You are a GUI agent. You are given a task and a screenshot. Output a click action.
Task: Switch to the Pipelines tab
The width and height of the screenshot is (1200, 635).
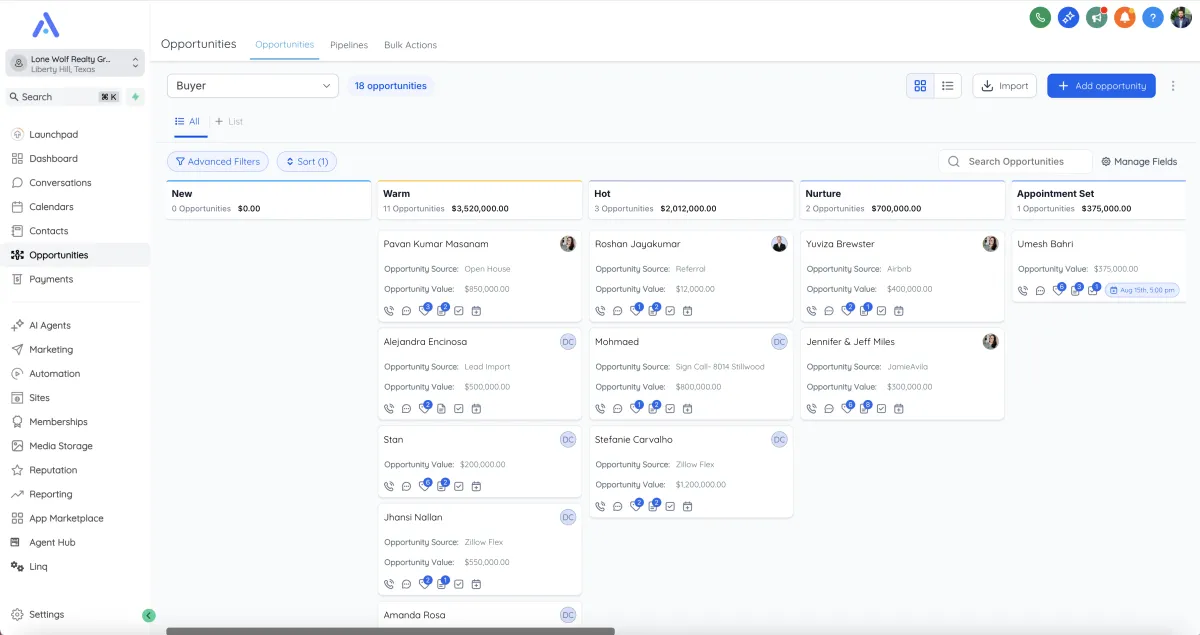[x=349, y=45]
